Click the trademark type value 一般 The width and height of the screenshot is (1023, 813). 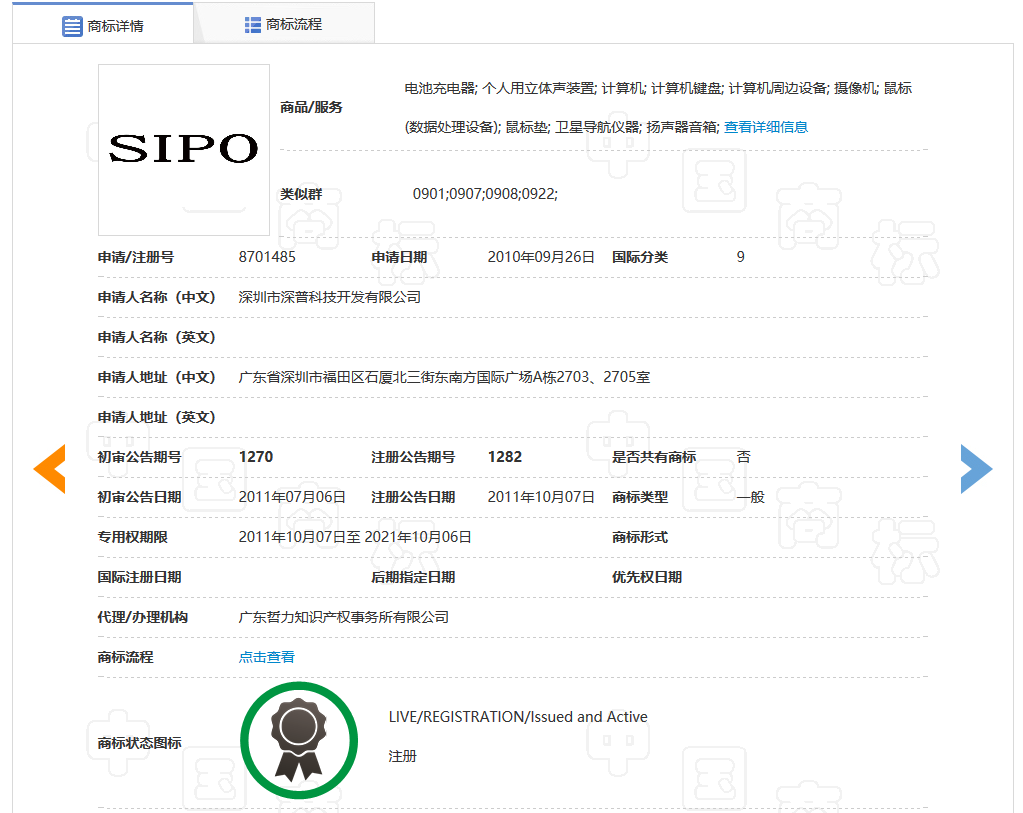(x=750, y=497)
